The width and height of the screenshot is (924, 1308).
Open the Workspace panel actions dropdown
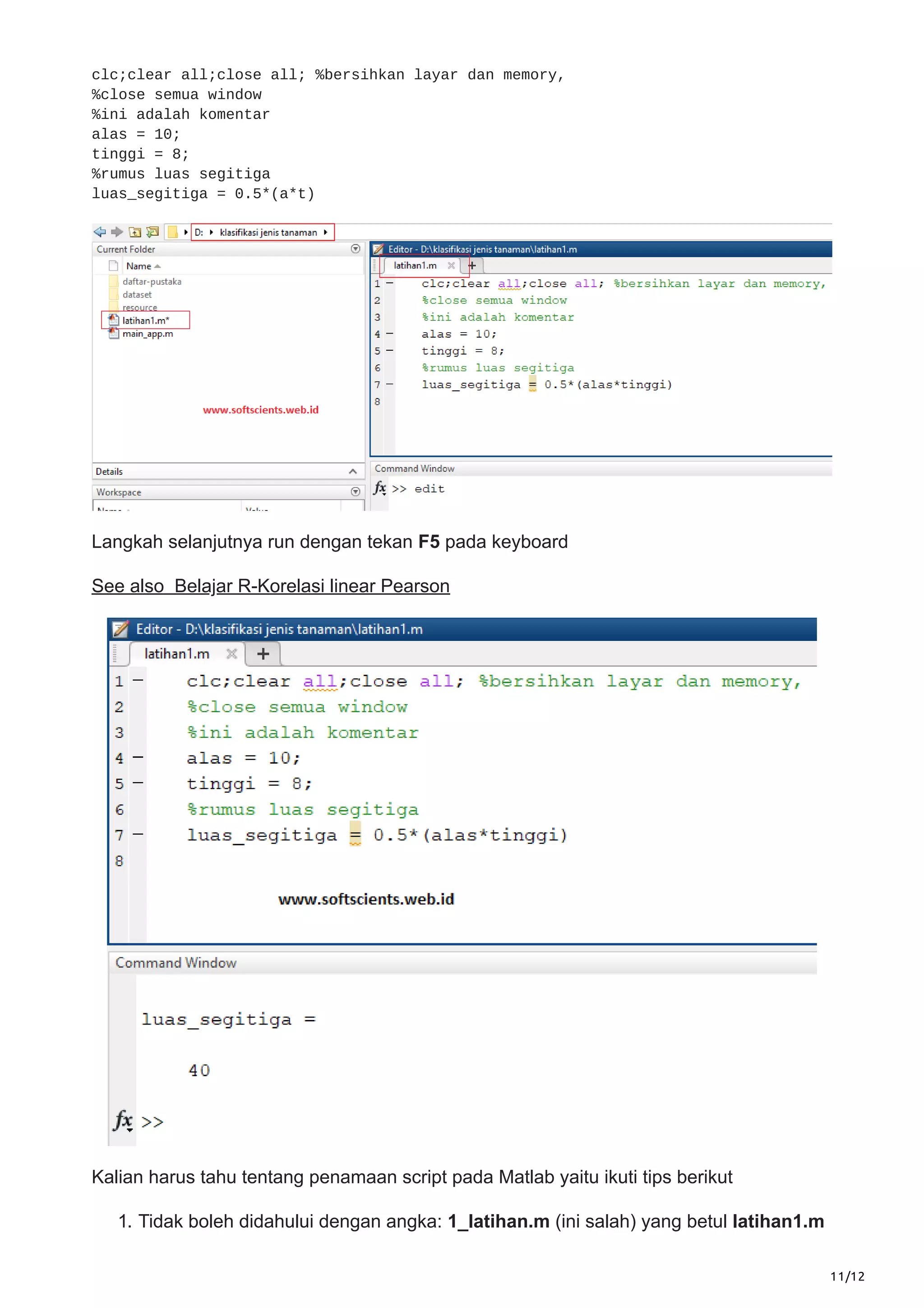click(355, 492)
